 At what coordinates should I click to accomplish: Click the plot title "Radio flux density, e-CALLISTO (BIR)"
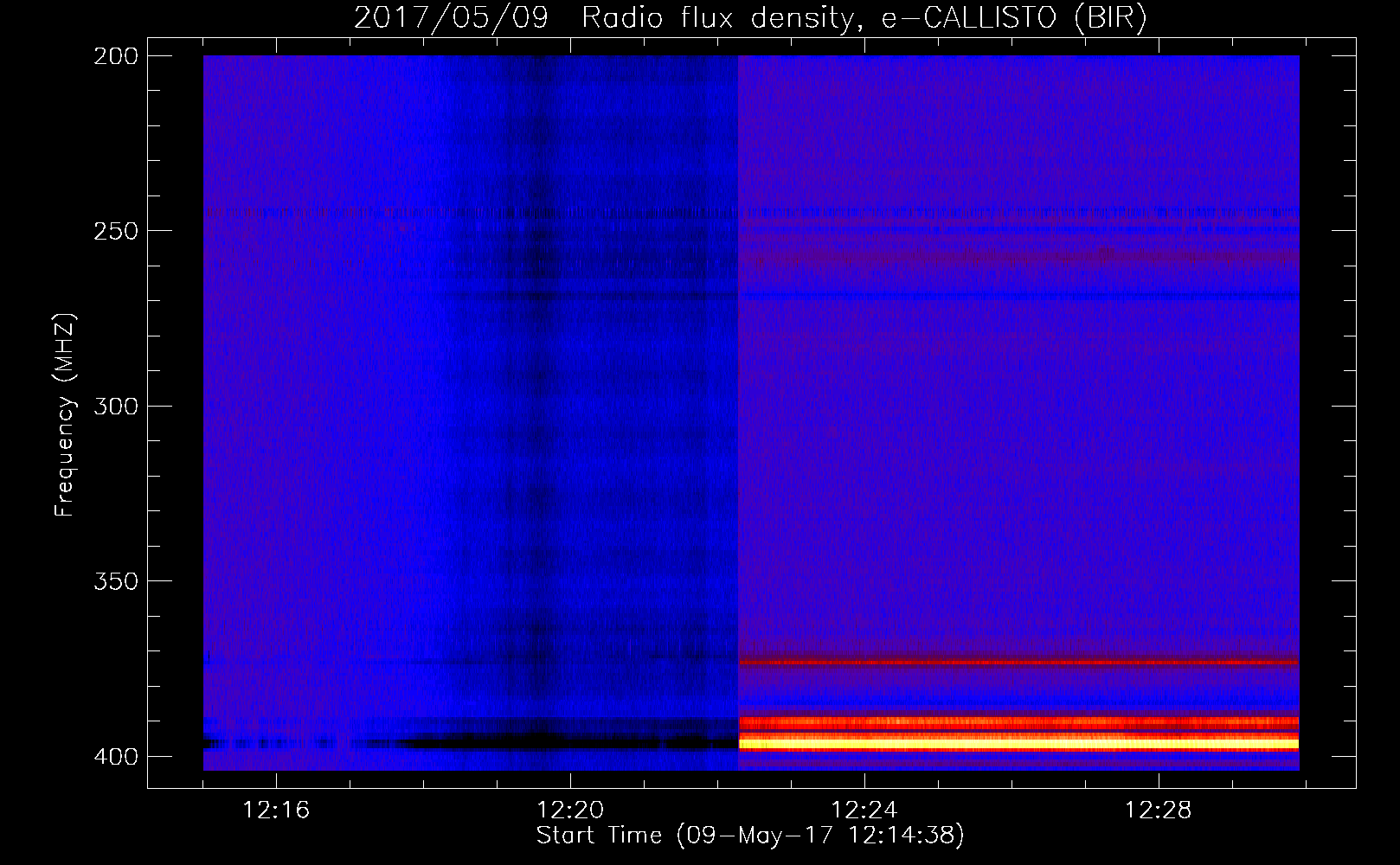[864, 18]
